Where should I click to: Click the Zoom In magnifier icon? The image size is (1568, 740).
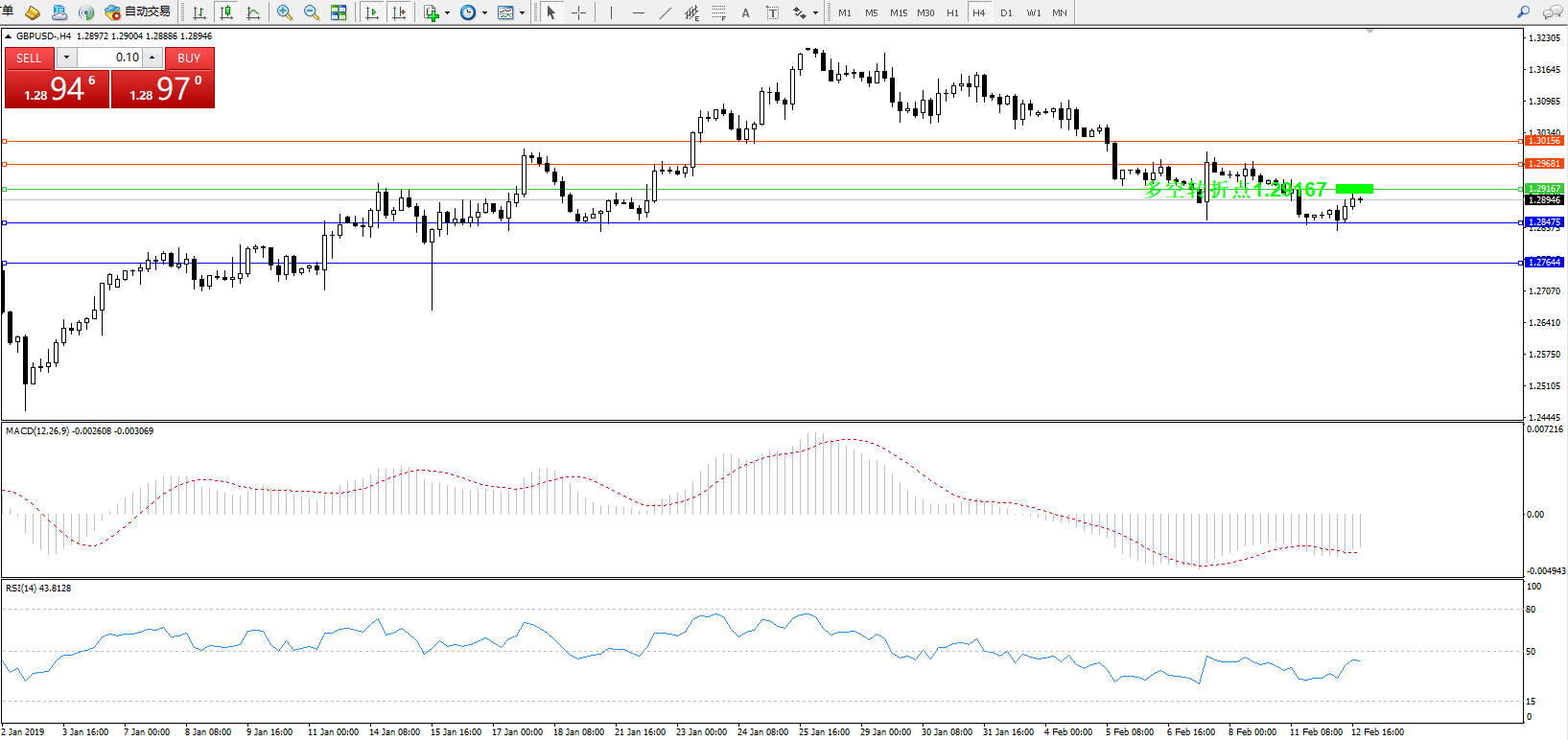pos(285,12)
